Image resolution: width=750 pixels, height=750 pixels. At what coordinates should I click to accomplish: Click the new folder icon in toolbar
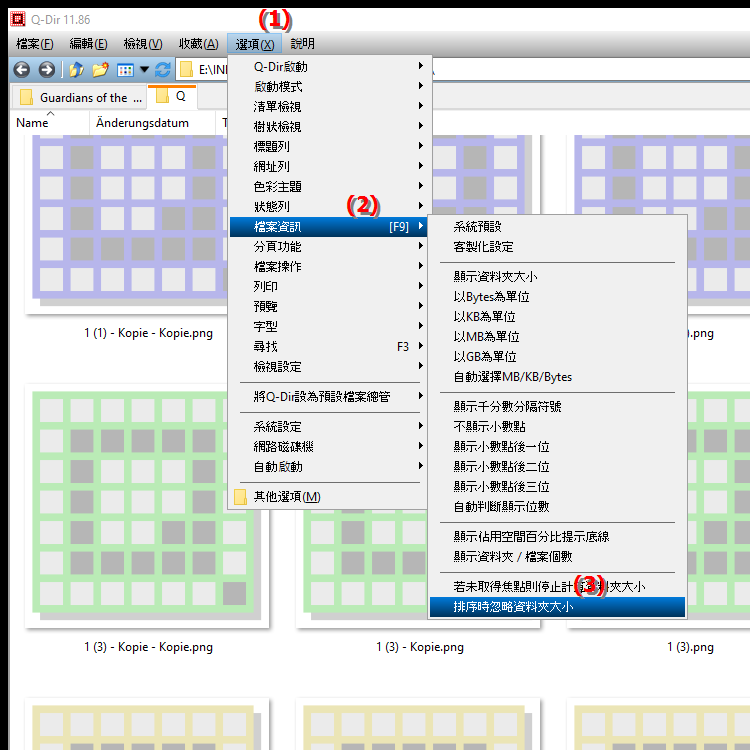[x=100, y=70]
